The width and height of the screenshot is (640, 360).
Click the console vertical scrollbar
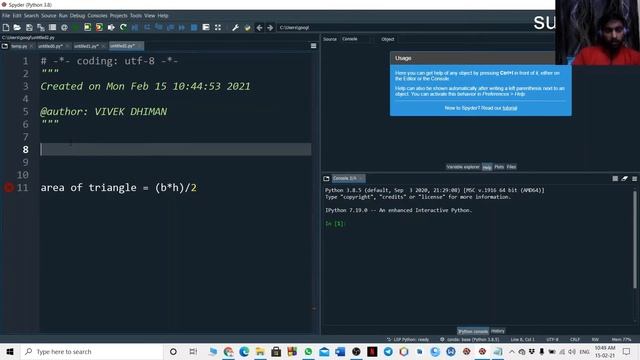(x=635, y=240)
